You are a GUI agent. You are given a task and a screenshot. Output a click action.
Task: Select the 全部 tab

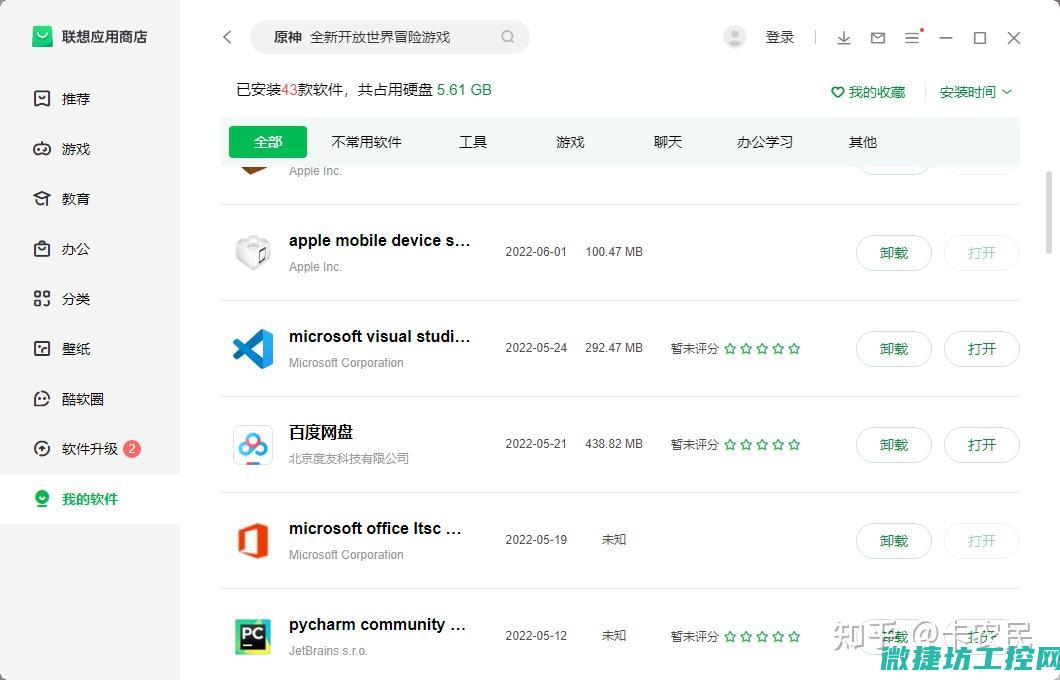point(268,142)
